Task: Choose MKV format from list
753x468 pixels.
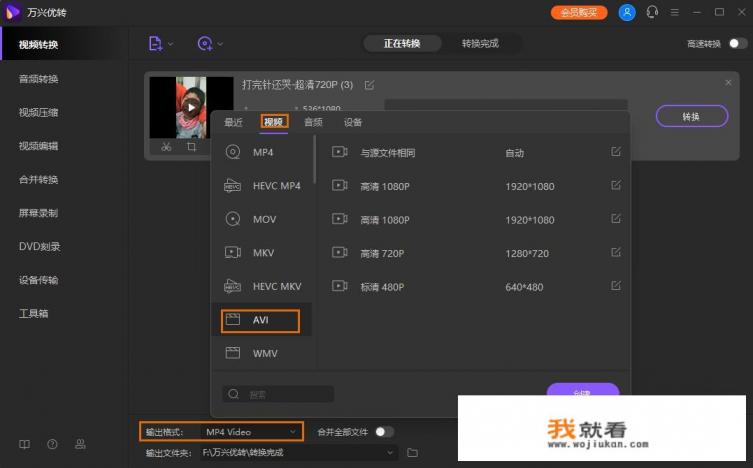Action: click(262, 253)
